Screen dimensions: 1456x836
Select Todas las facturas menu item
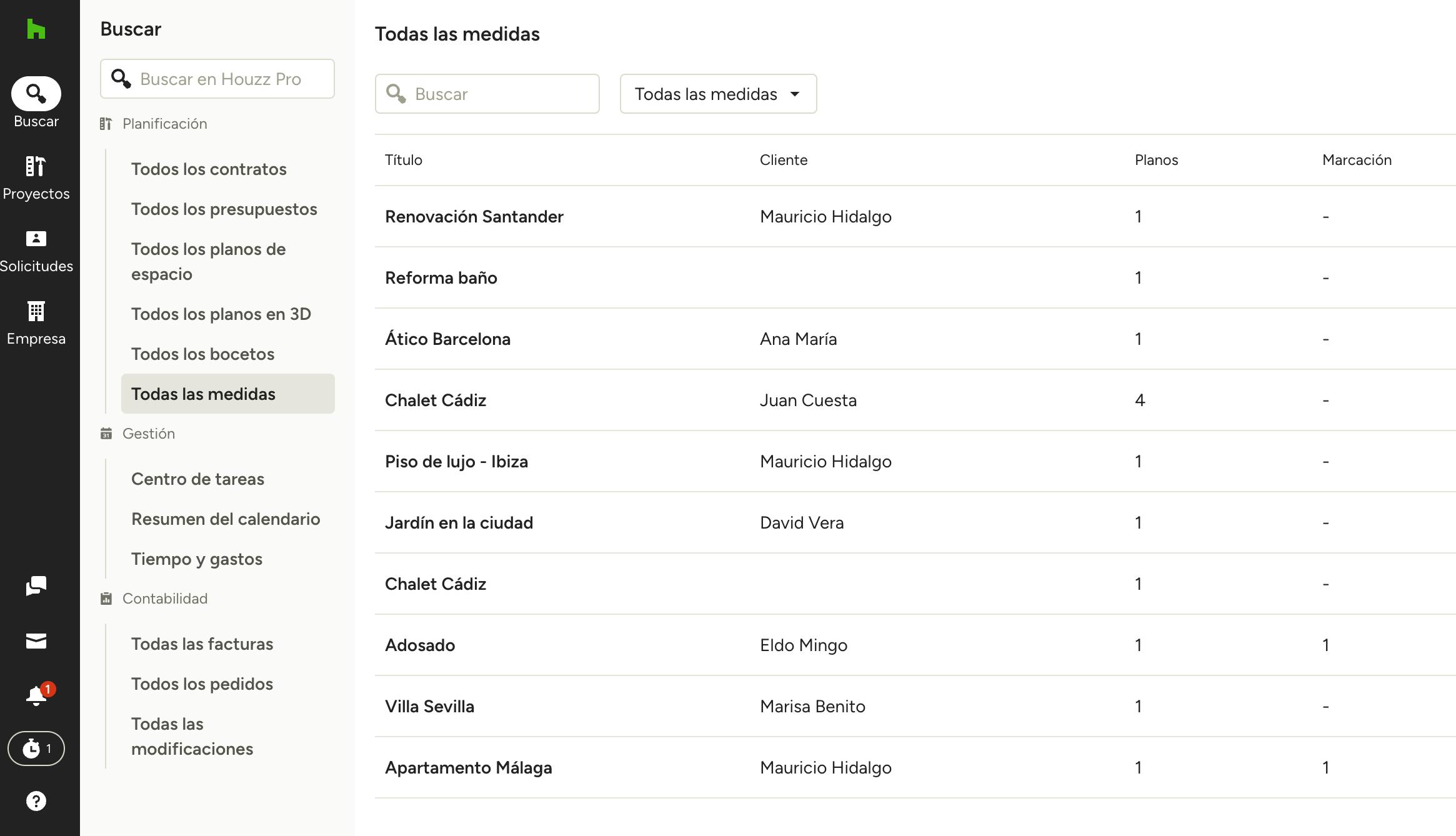[x=202, y=644]
